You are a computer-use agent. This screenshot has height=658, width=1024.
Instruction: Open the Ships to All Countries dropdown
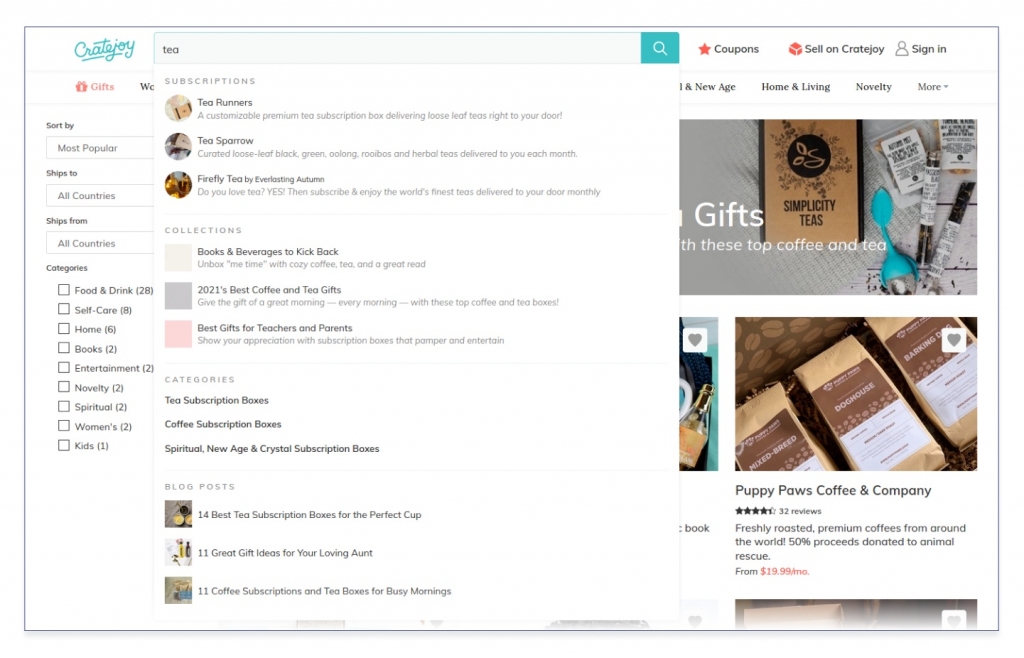[100, 195]
